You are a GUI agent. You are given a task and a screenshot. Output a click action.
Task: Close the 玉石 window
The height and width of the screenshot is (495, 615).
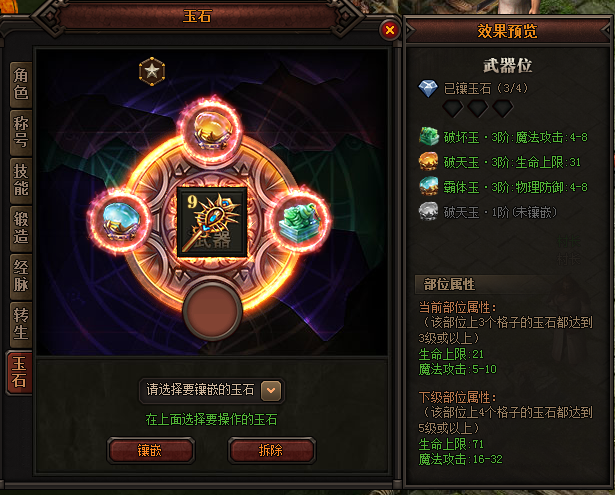(x=389, y=30)
